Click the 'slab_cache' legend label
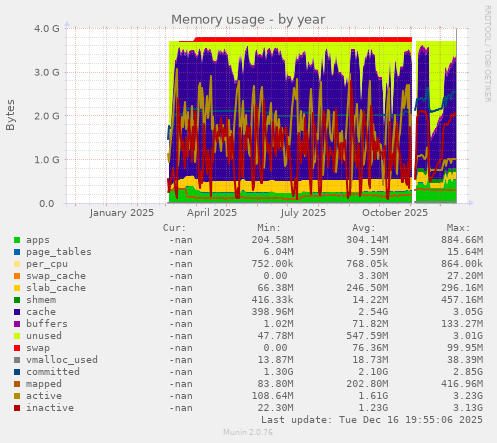The height and width of the screenshot is (443, 497). [x=56, y=288]
